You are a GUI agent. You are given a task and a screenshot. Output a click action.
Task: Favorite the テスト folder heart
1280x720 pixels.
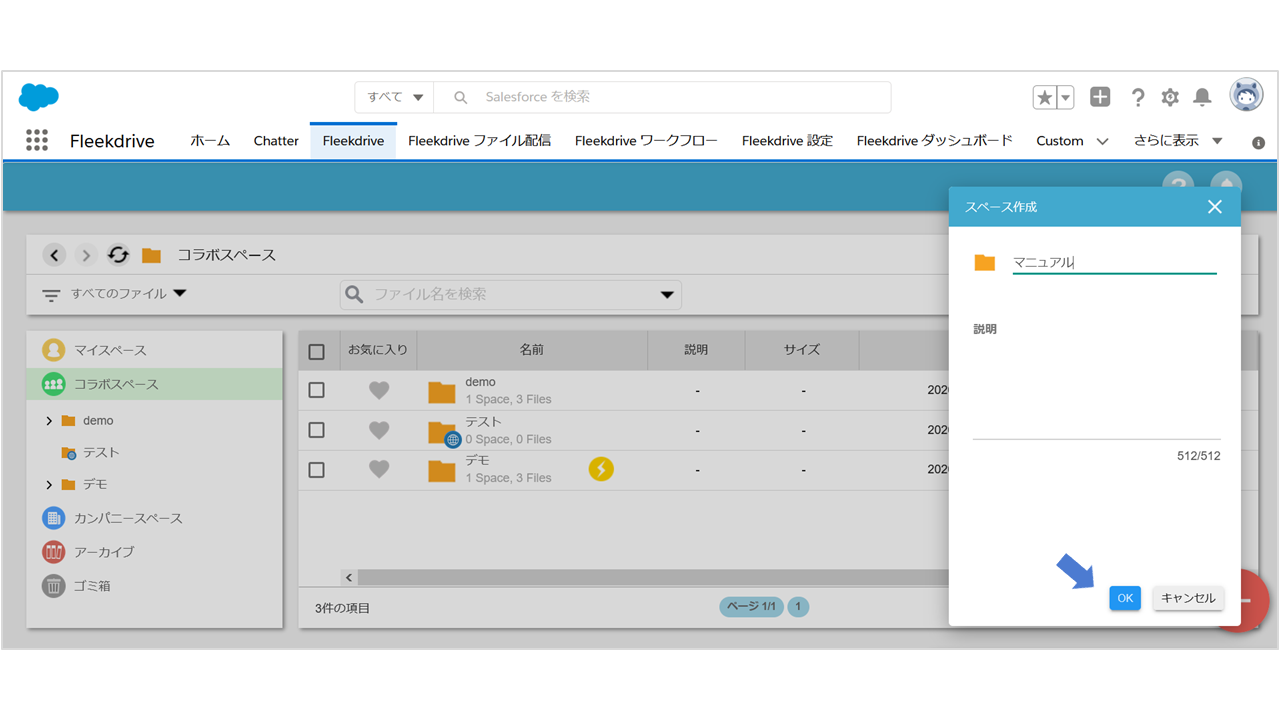(379, 430)
